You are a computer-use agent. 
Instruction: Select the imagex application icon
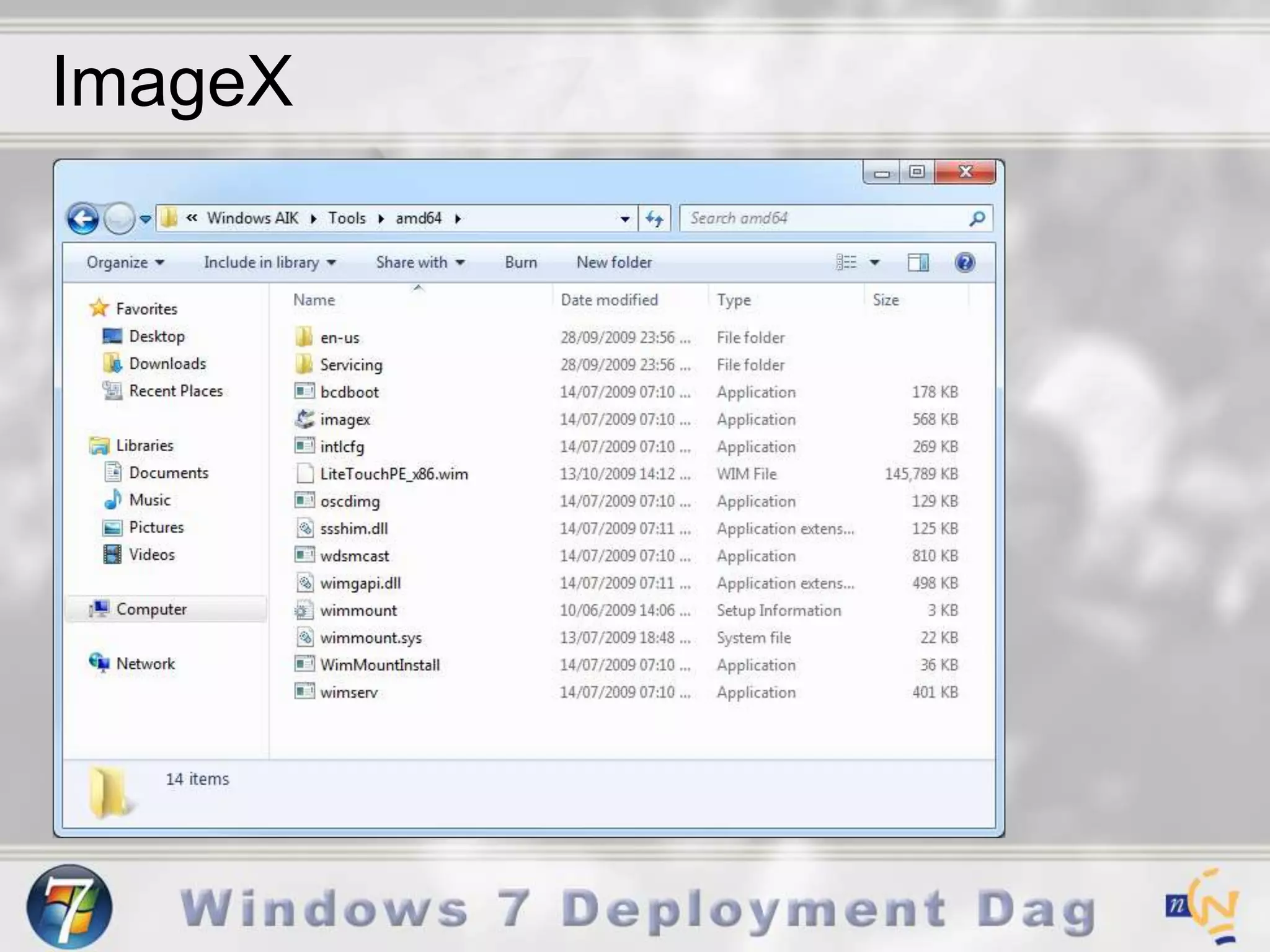coord(304,420)
